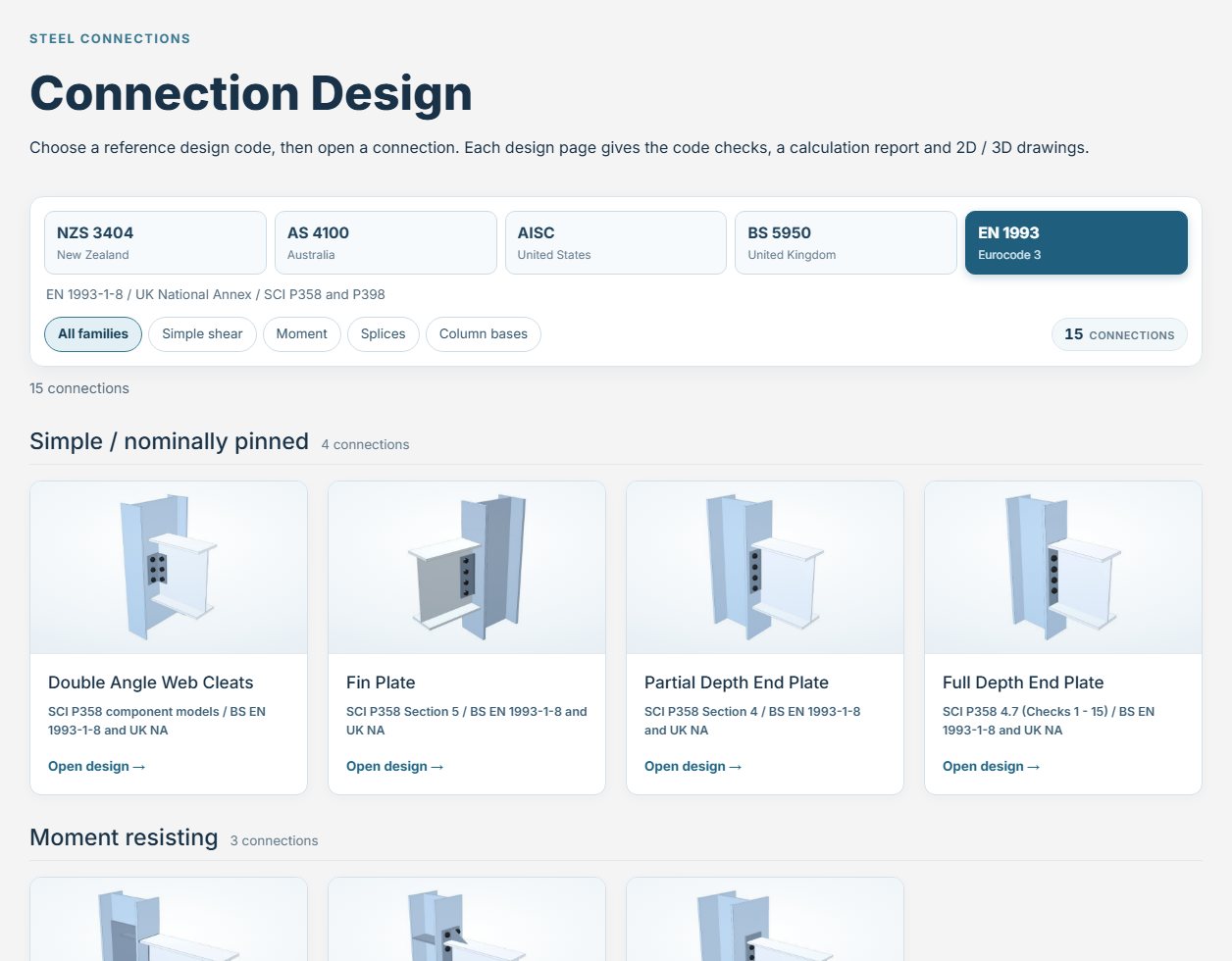This screenshot has width=1232, height=961.
Task: Click the '3 connections' count next to Moment resisting
Action: (274, 840)
